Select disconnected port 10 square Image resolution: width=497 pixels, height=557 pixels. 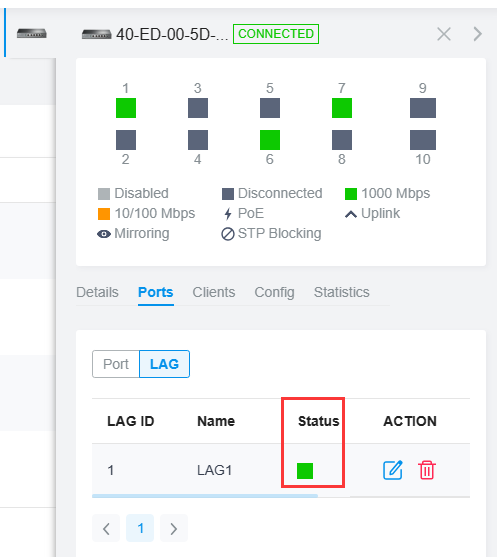(x=423, y=140)
